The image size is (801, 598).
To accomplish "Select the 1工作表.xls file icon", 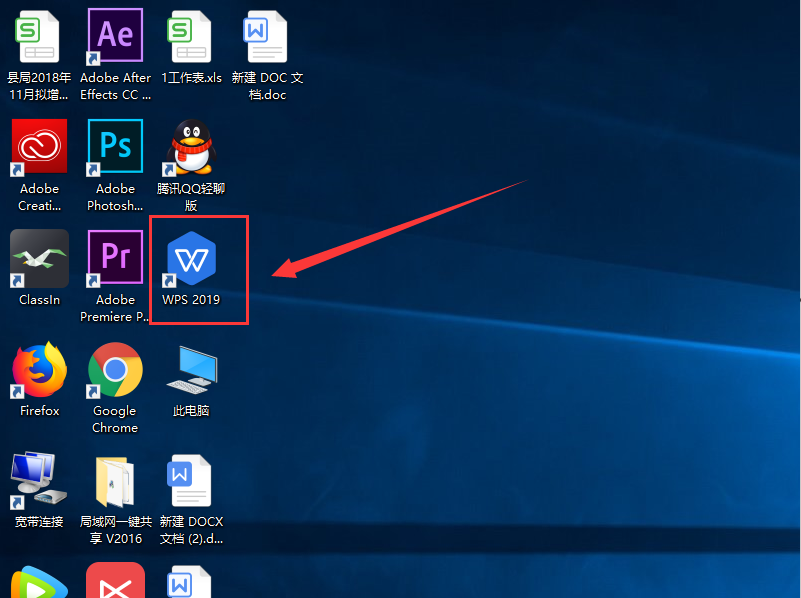I will (190, 37).
